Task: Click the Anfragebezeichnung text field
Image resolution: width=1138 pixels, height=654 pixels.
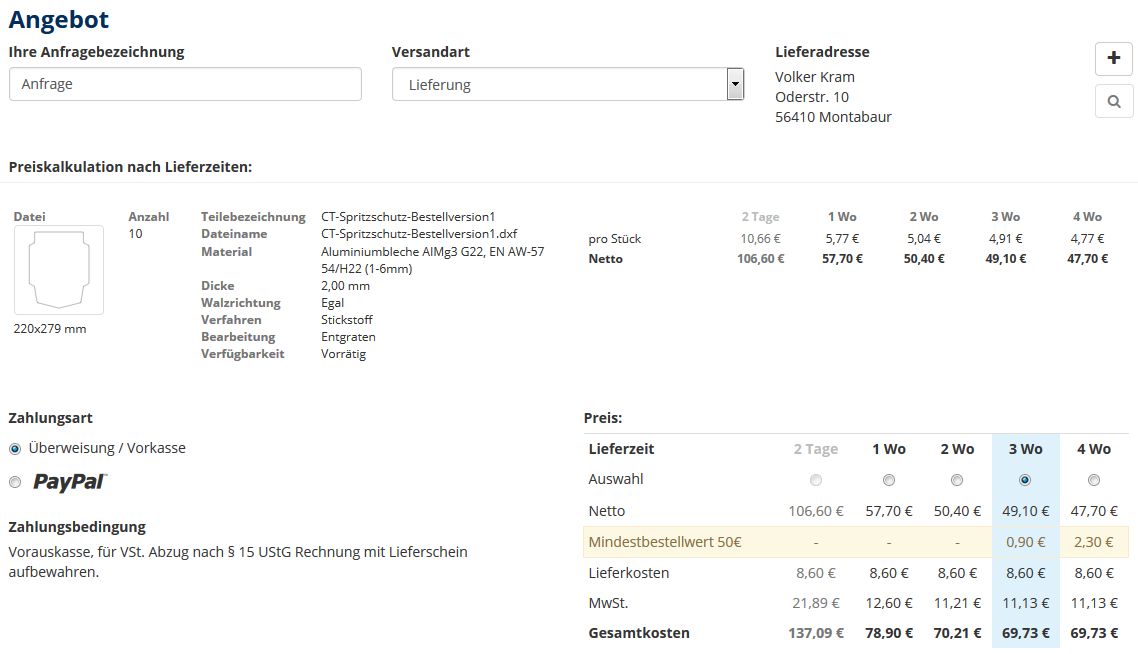Action: (185, 84)
